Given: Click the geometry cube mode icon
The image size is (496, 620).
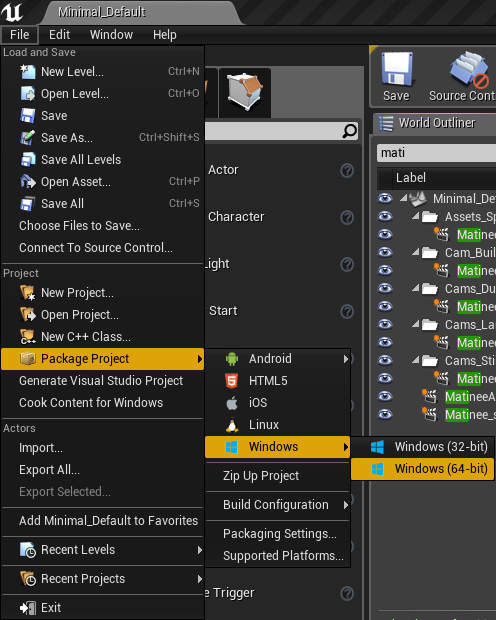Looking at the screenshot, I should (245, 92).
